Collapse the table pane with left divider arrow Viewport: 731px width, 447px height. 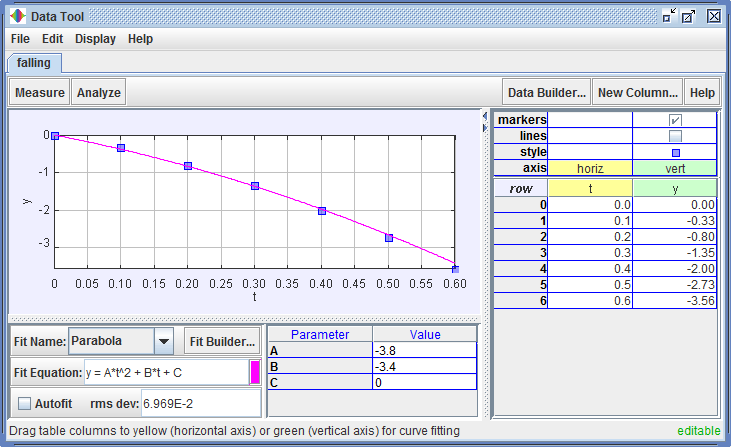pyautogui.click(x=485, y=116)
